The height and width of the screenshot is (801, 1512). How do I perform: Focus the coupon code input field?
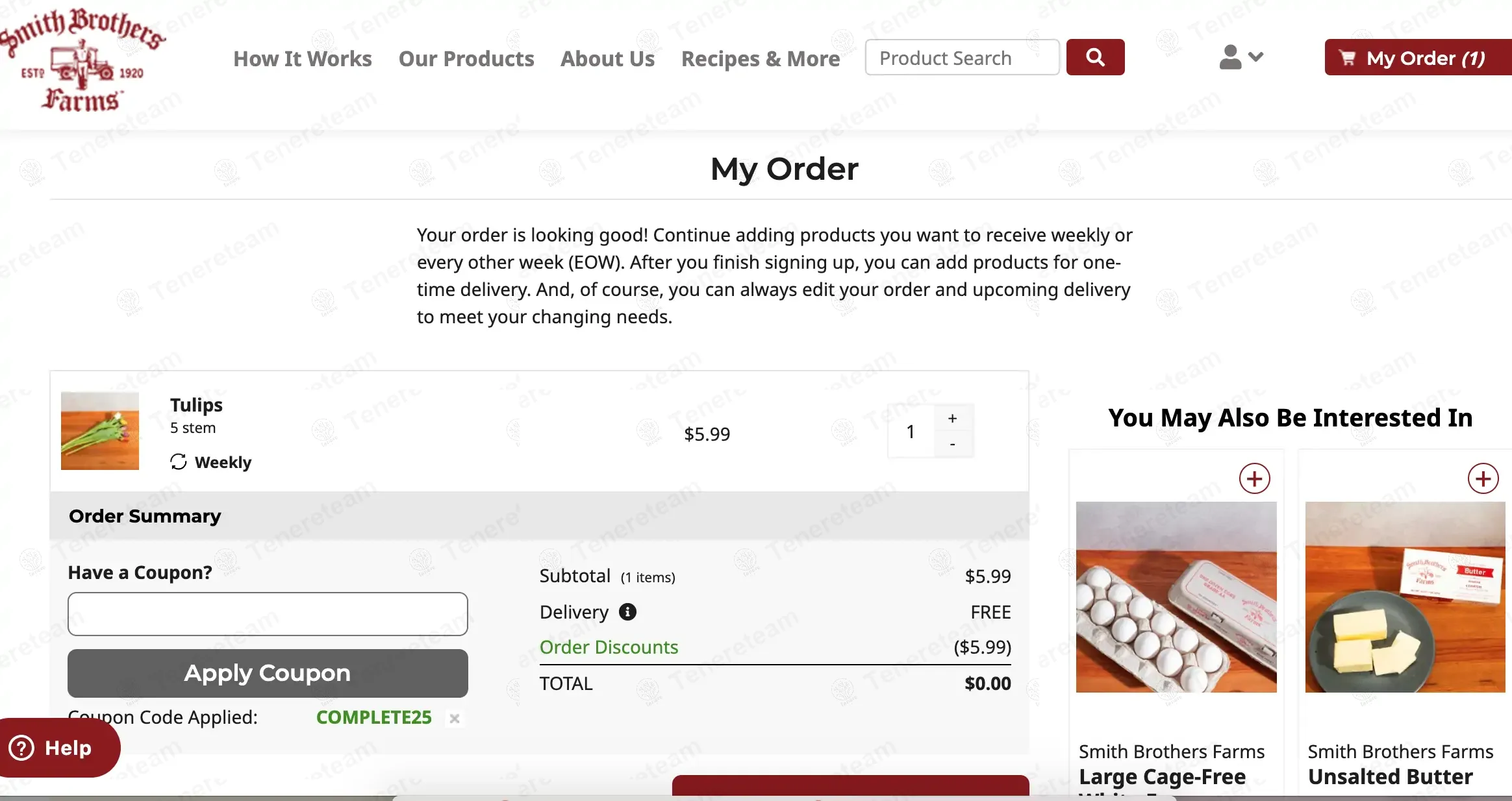pyautogui.click(x=268, y=614)
